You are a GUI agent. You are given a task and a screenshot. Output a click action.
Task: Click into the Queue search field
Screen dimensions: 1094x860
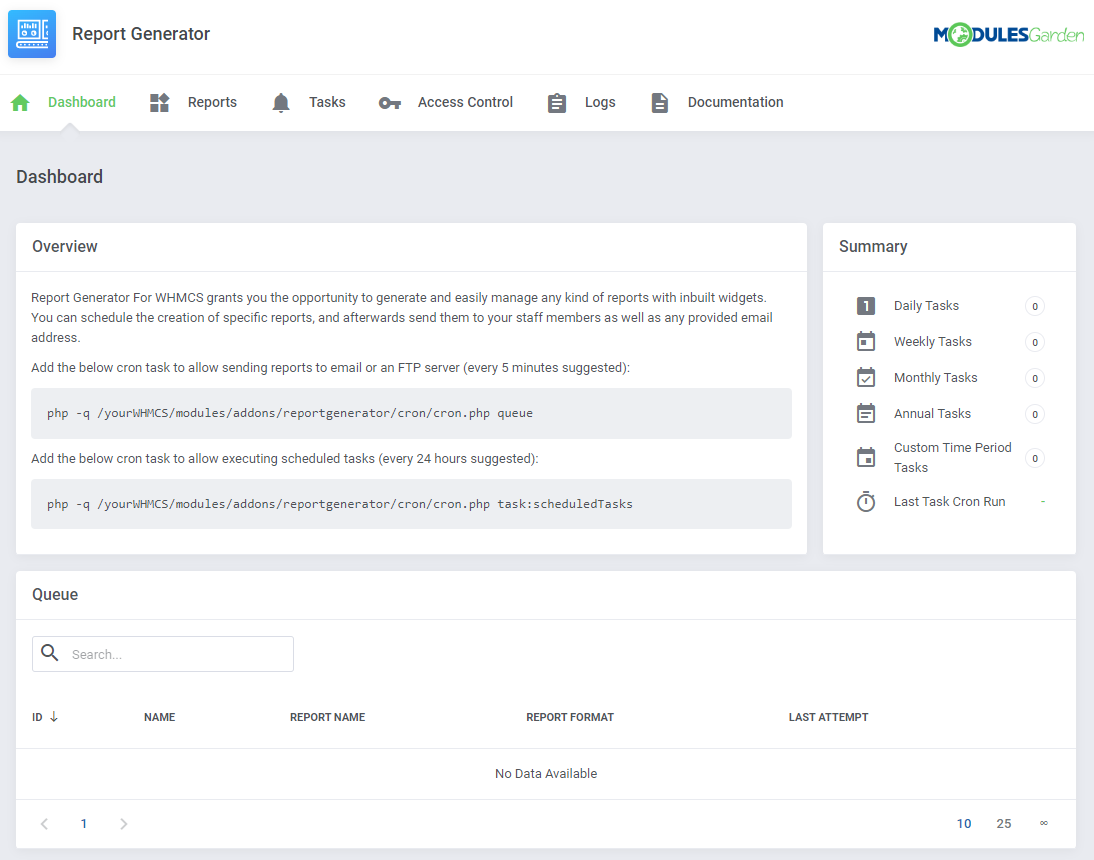163,654
